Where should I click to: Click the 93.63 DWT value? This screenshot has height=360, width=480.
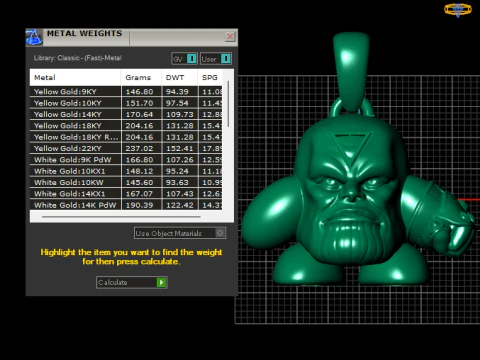click(x=177, y=182)
